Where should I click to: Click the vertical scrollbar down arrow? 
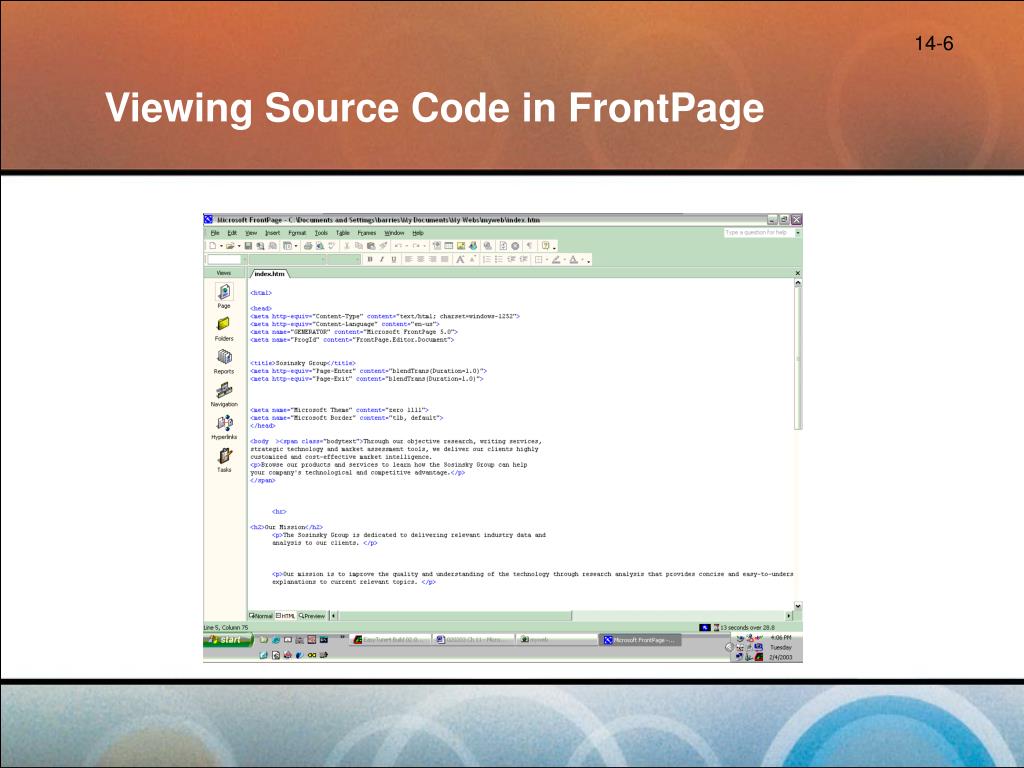coord(797,606)
